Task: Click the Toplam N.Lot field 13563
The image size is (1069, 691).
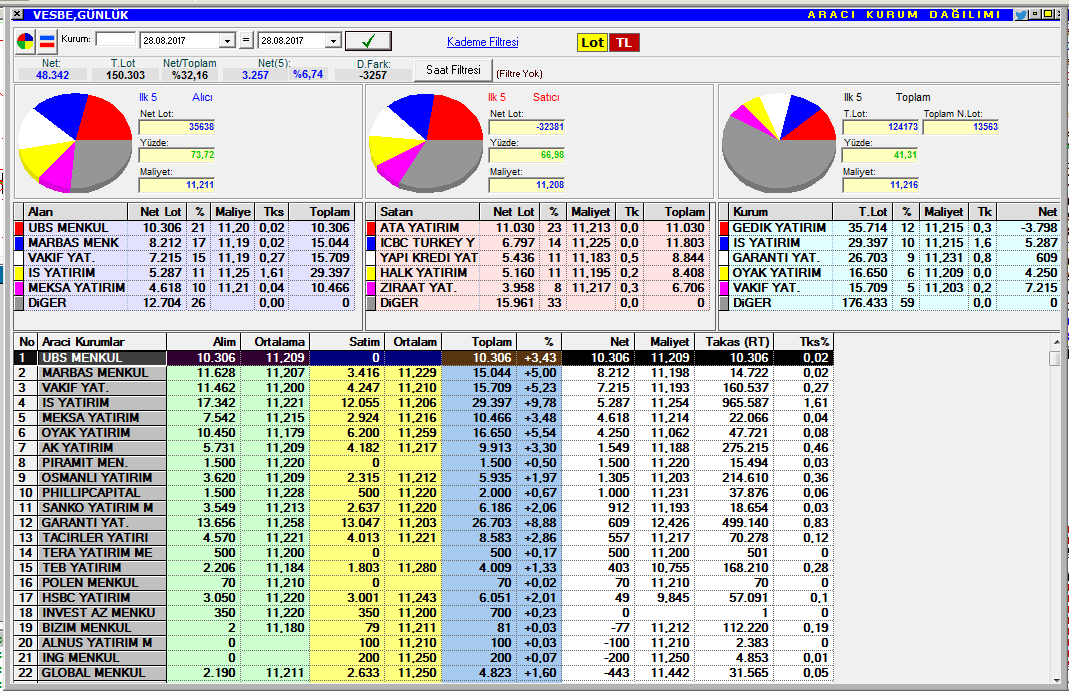Action: click(961, 127)
